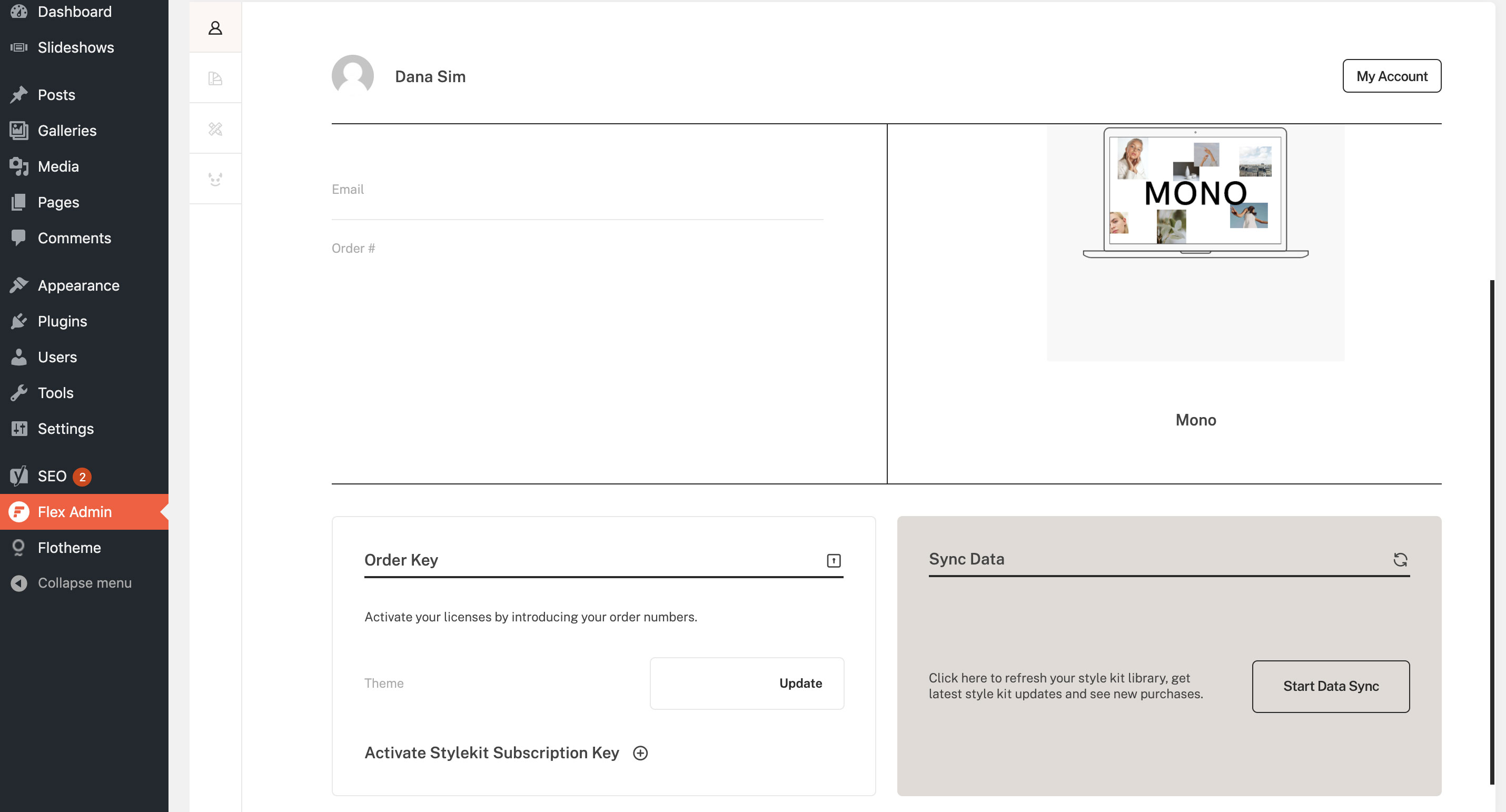Click the My Account button

pyautogui.click(x=1391, y=76)
